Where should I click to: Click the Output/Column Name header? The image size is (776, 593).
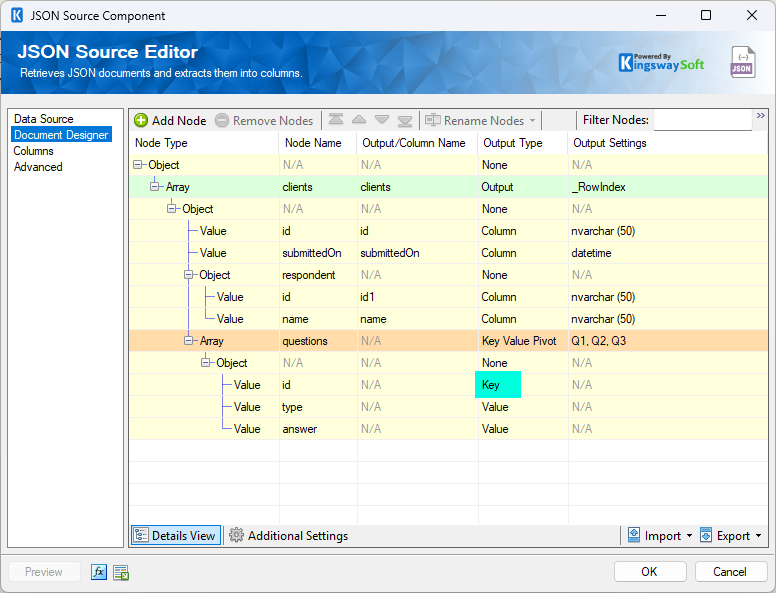417,143
